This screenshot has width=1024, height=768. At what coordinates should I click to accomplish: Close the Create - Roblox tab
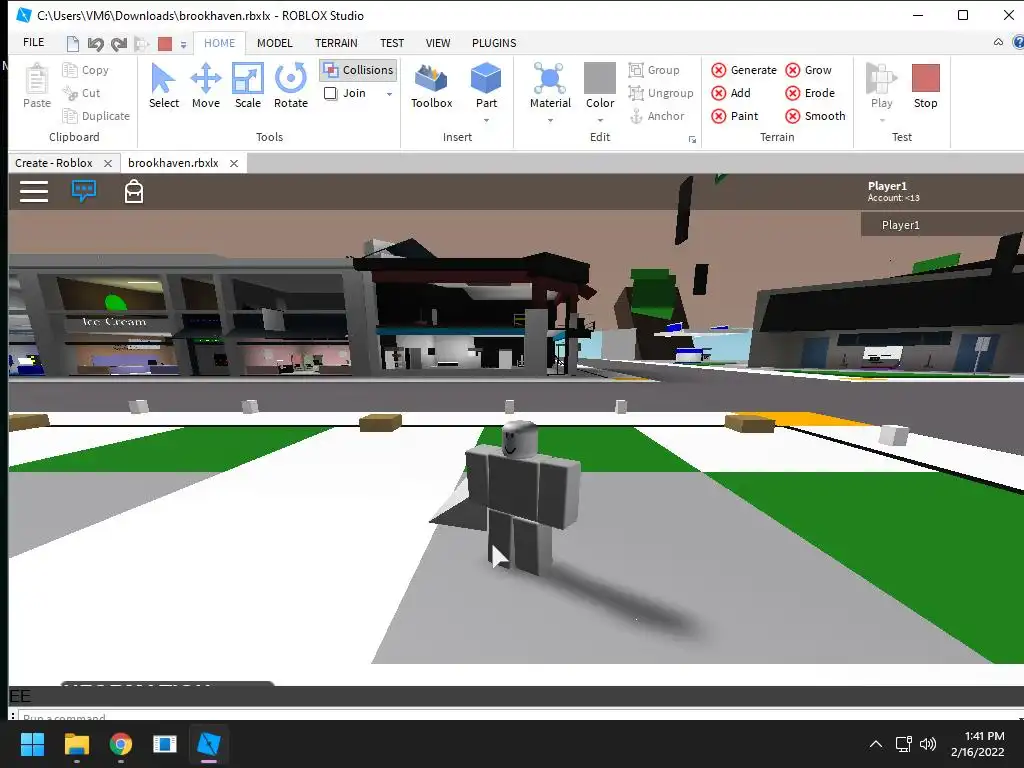[x=108, y=163]
